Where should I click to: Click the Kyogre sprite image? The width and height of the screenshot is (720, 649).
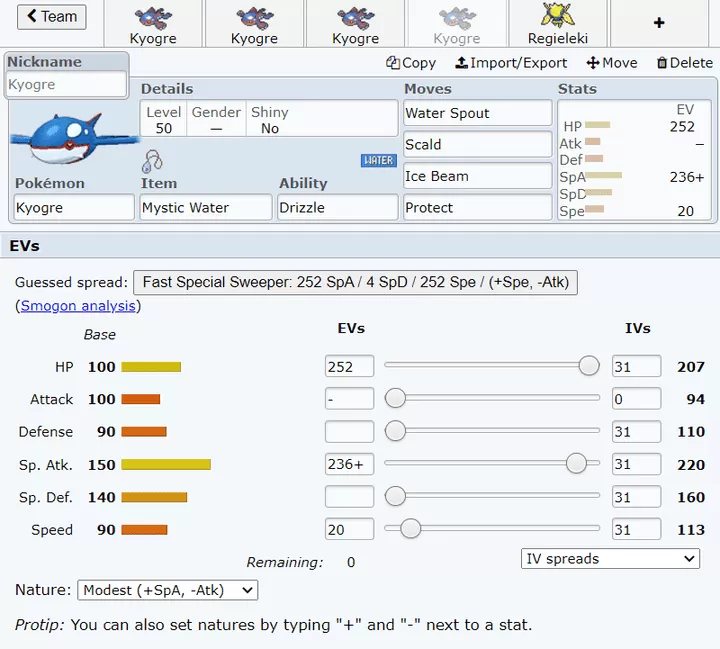73,138
